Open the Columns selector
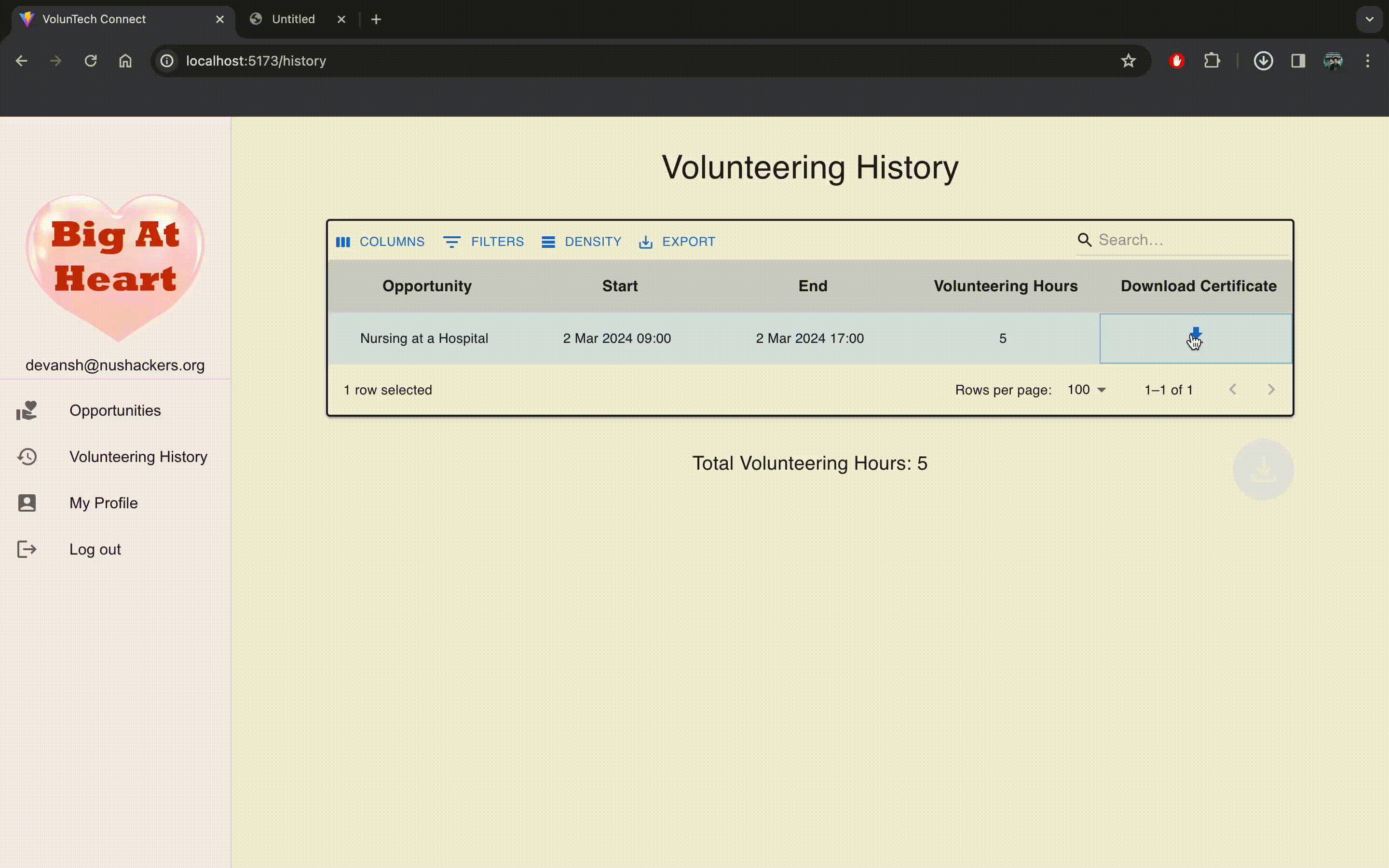 (x=380, y=242)
